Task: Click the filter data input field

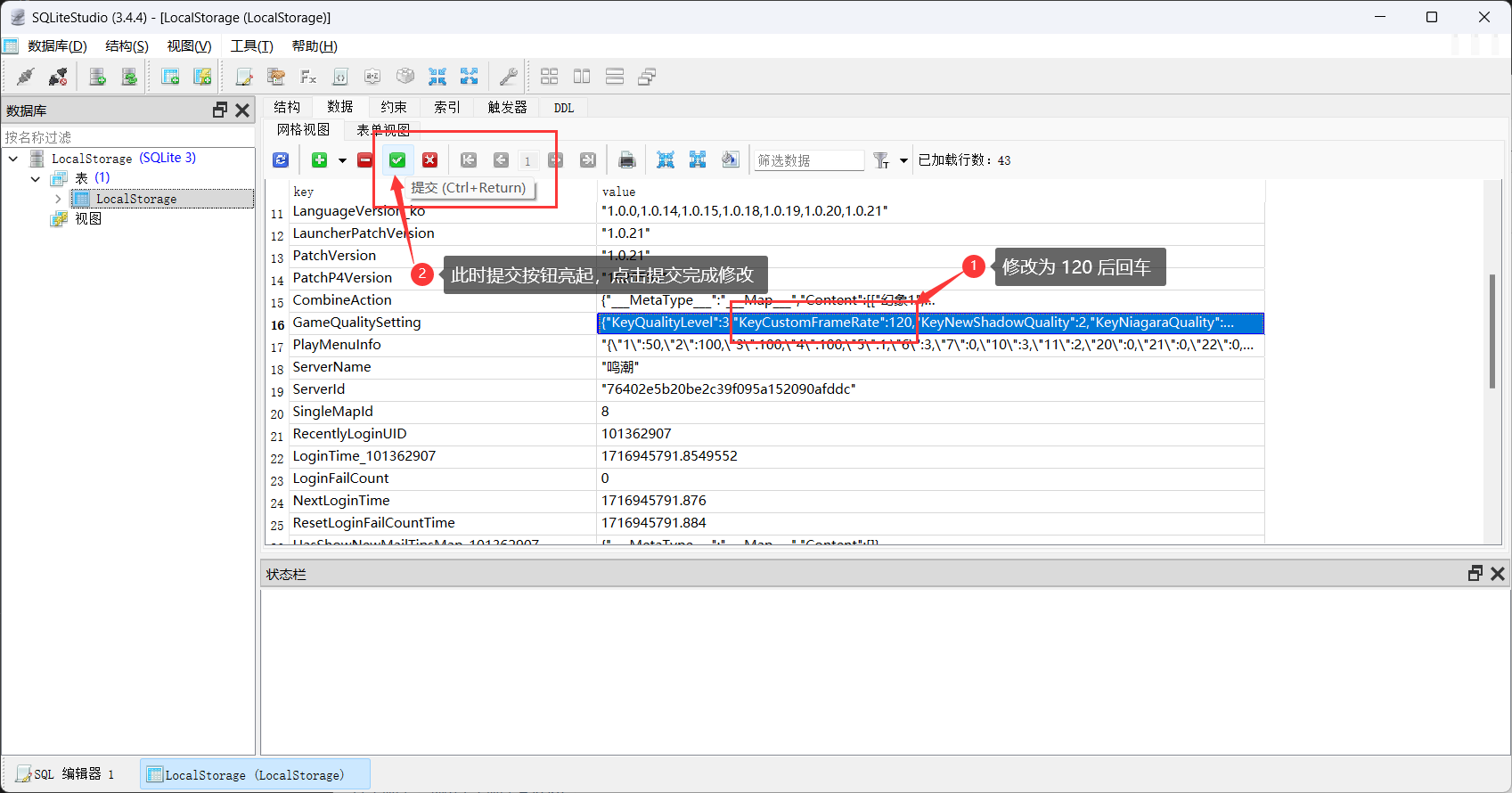Action: tap(809, 160)
